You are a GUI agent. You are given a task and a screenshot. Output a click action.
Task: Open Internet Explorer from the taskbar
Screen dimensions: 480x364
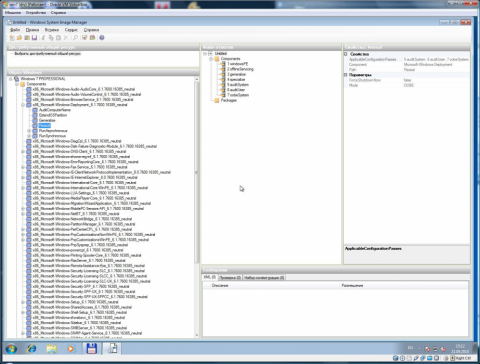point(32,349)
